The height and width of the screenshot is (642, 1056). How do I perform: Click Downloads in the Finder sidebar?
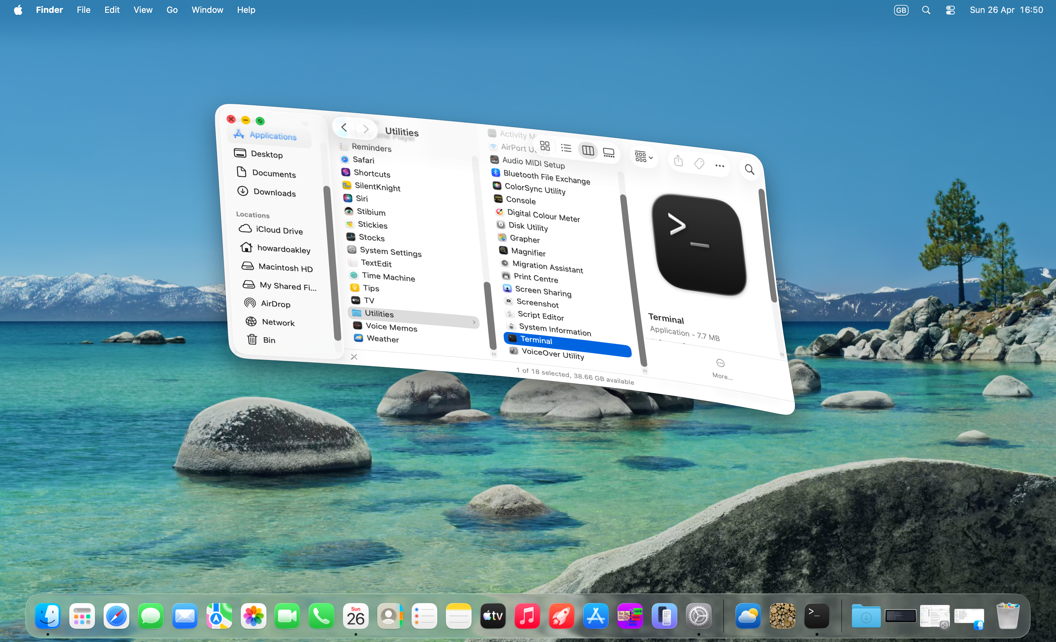(274, 193)
